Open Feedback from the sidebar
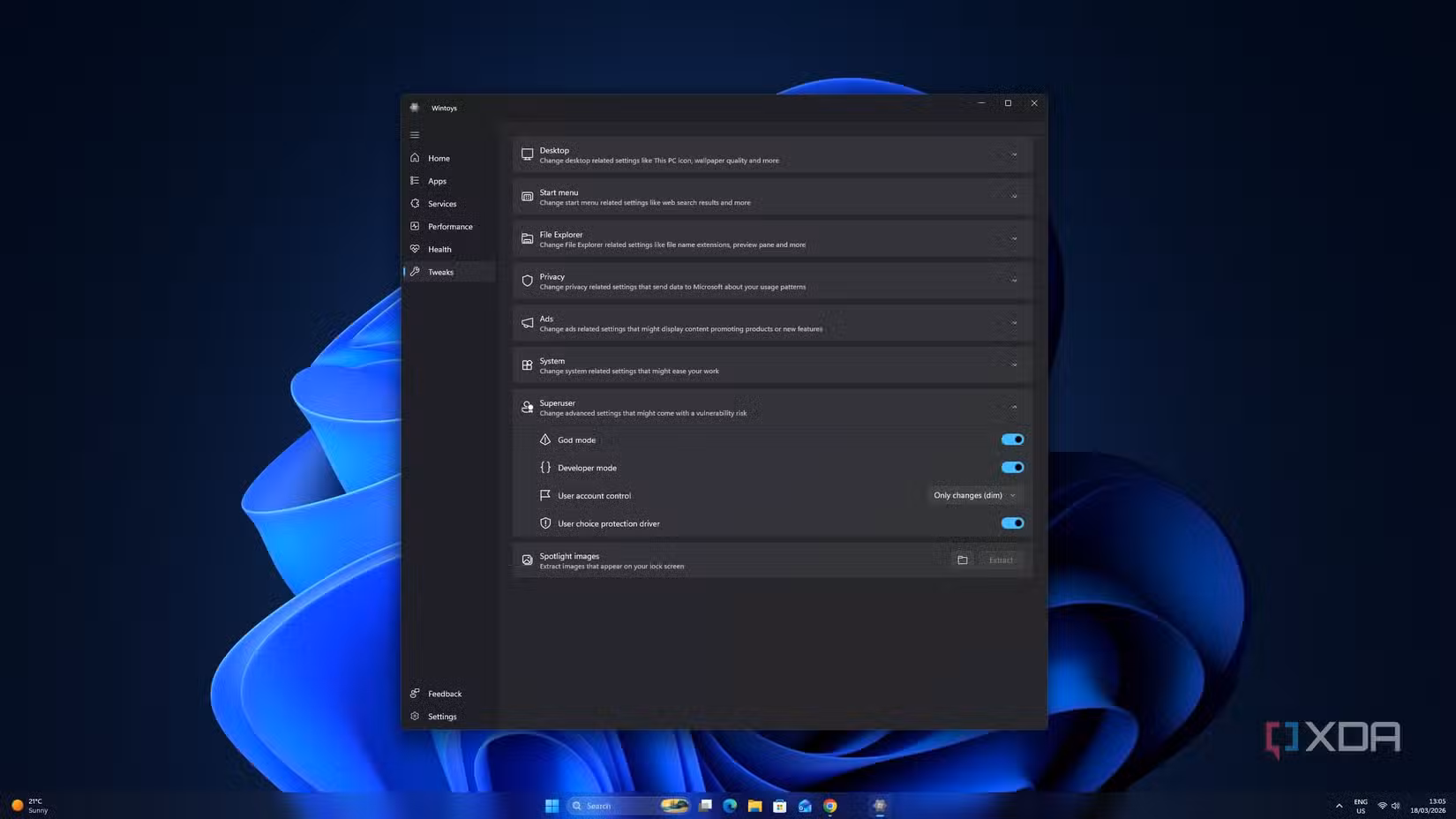Screen dimensions: 1456x819 click(448, 694)
